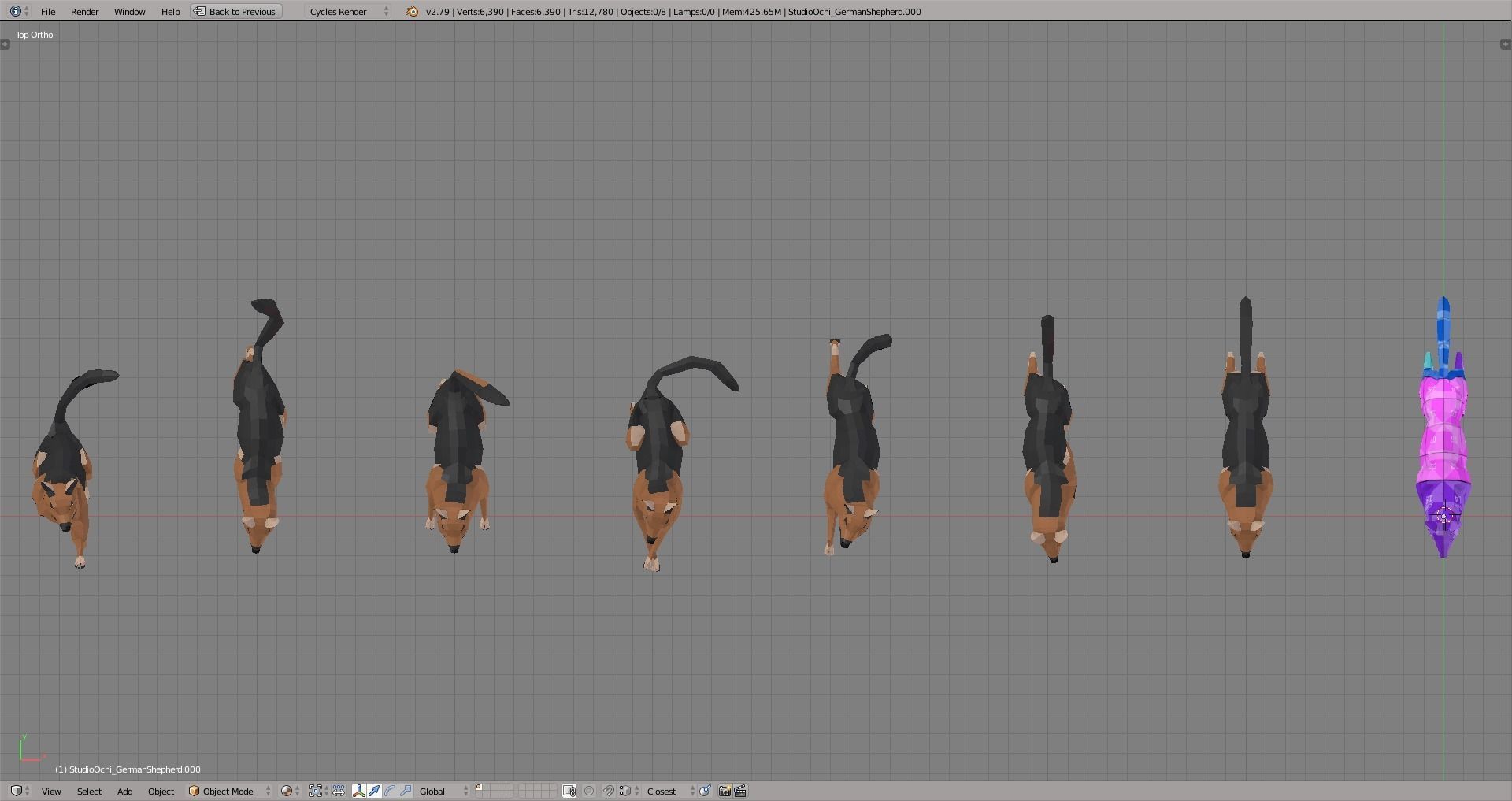The height and width of the screenshot is (801, 1512).
Task: Select the first active layer button
Action: [x=479, y=788]
